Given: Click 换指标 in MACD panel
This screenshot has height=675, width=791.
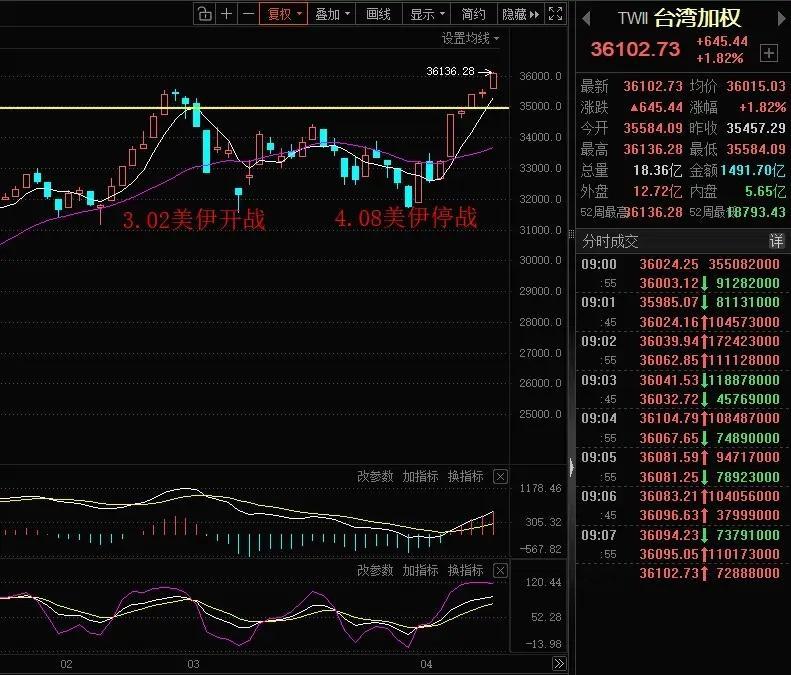Looking at the screenshot, I should point(466,476).
